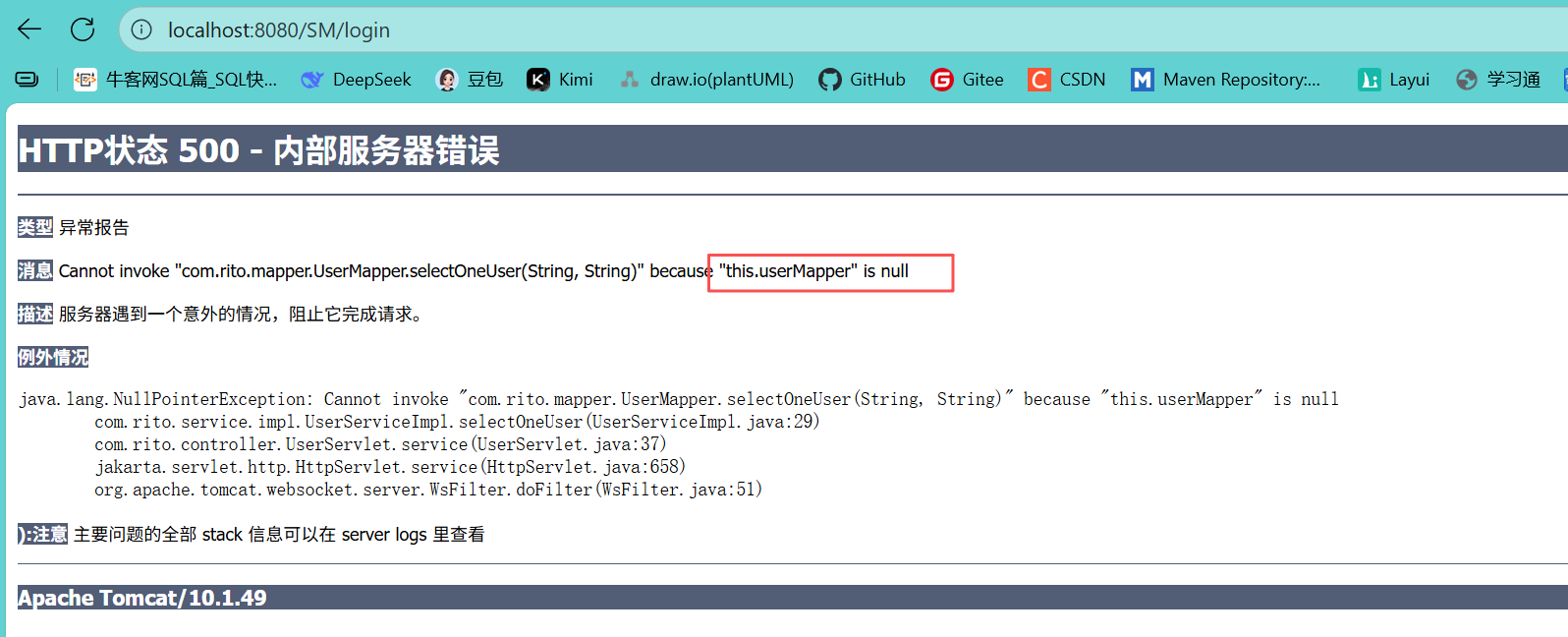The image size is (1568, 637).
Task: Click the WsFilter.java:51 stack trace line
Action: [x=428, y=489]
